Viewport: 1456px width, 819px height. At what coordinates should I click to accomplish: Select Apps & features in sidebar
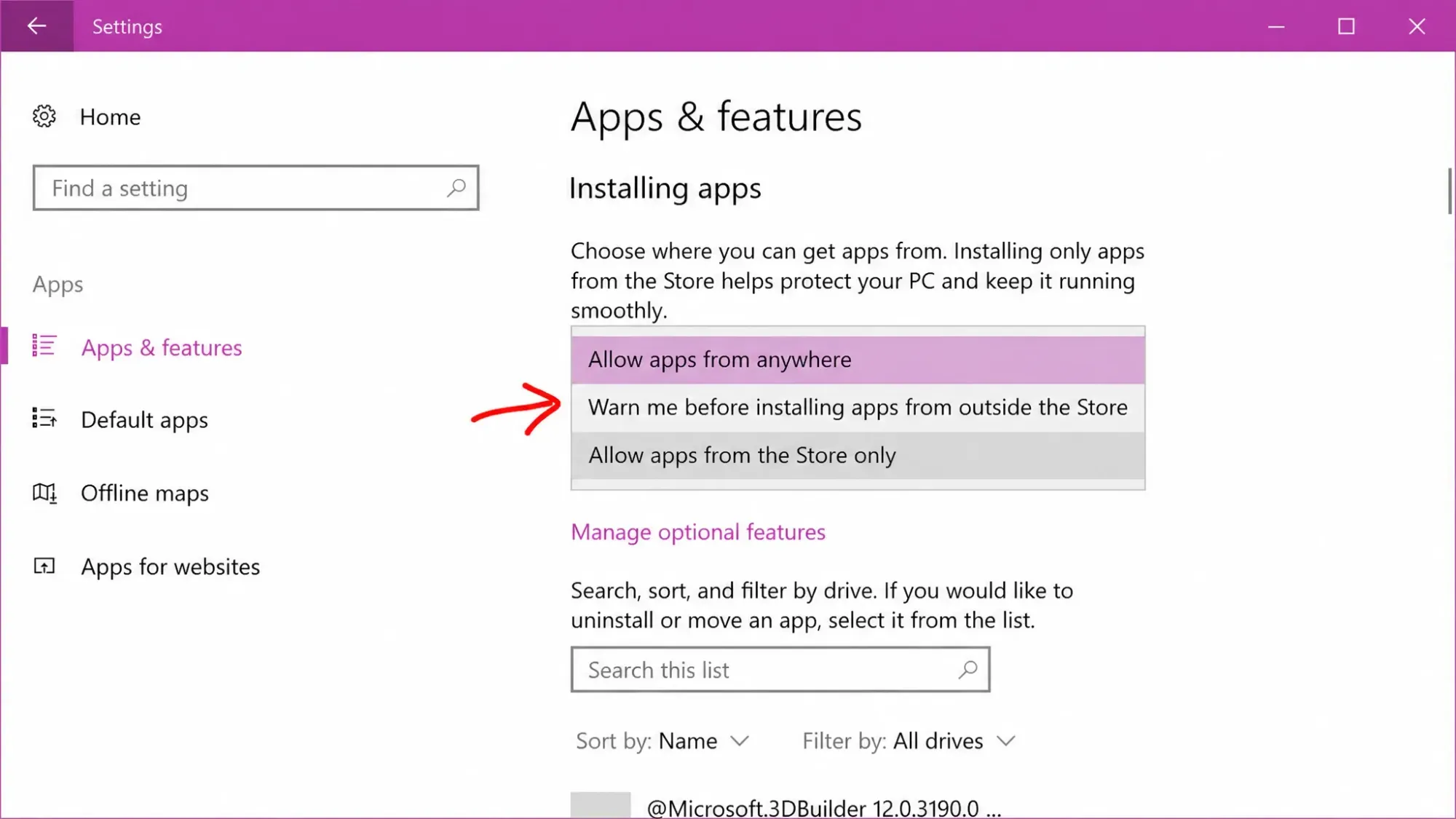(x=162, y=348)
